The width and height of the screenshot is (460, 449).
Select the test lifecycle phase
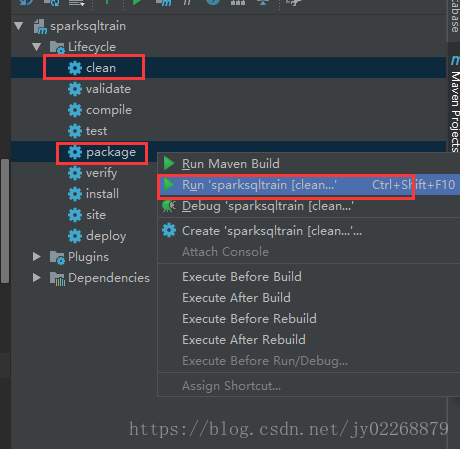(97, 131)
